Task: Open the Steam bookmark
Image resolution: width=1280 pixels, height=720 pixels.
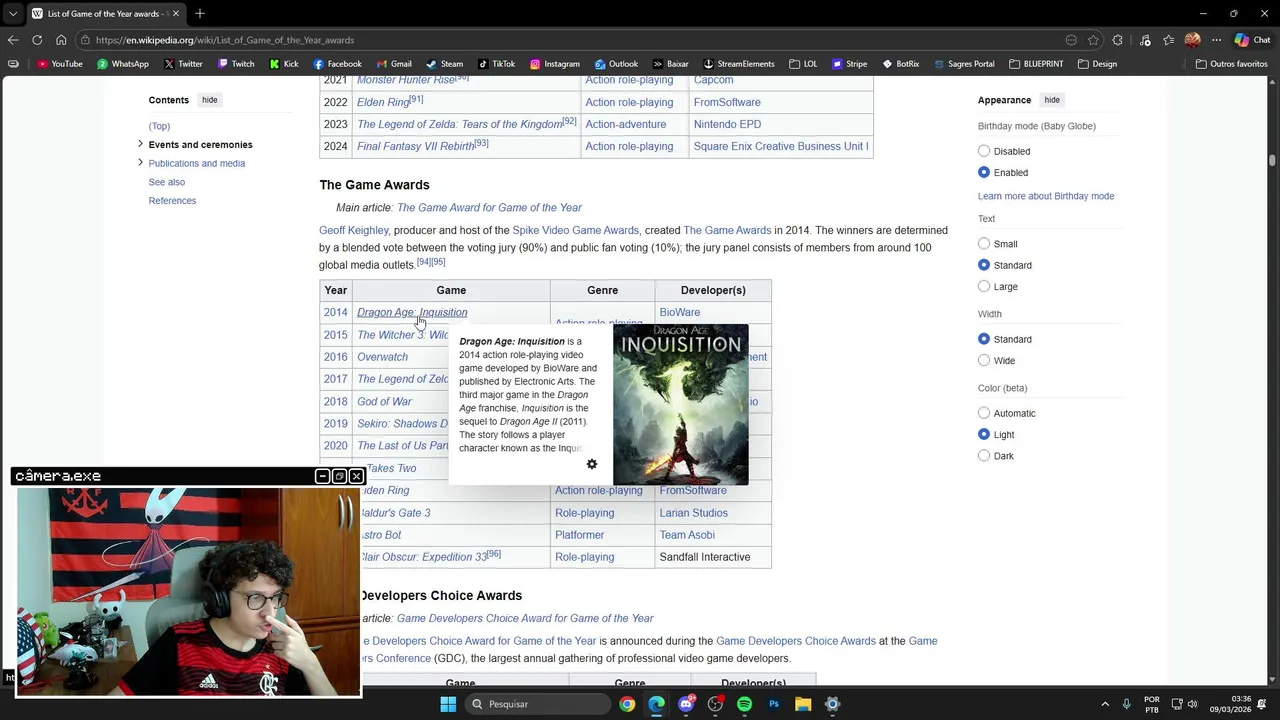Action: (x=444, y=64)
